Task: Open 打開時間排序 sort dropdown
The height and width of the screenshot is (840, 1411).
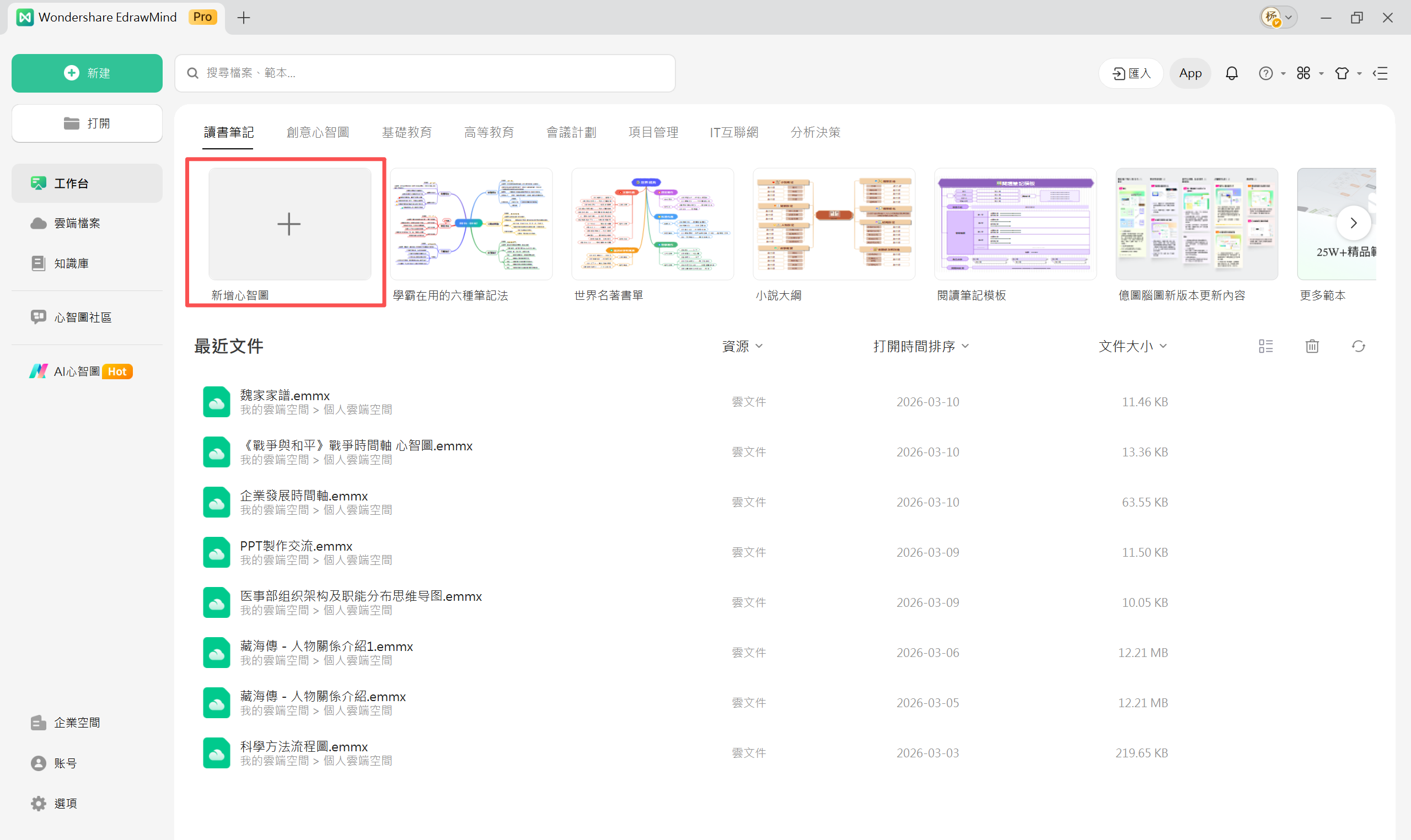Action: [921, 346]
